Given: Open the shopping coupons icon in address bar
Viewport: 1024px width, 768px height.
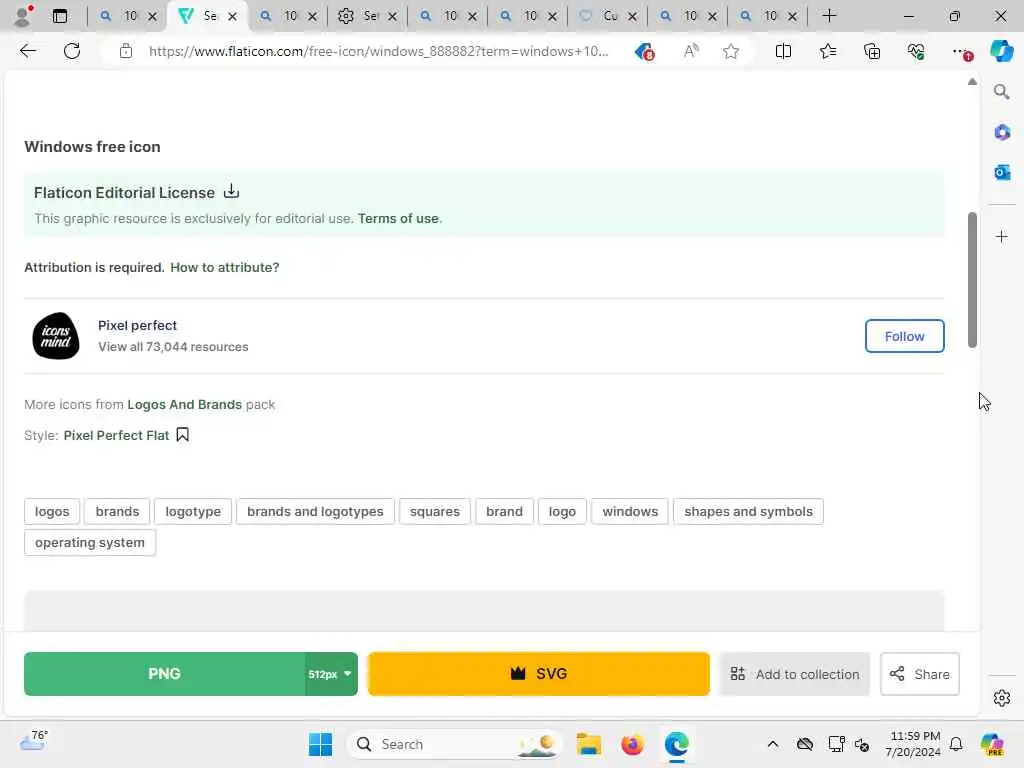Looking at the screenshot, I should click(x=645, y=51).
